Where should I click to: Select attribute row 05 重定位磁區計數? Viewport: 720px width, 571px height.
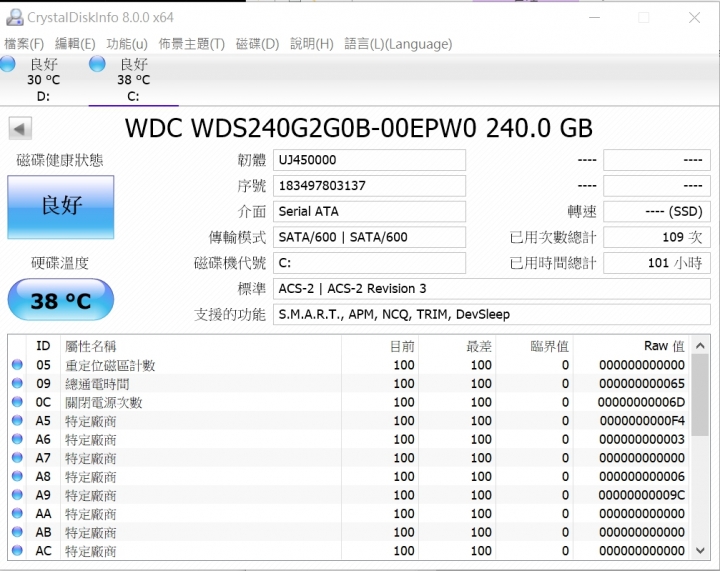348,365
